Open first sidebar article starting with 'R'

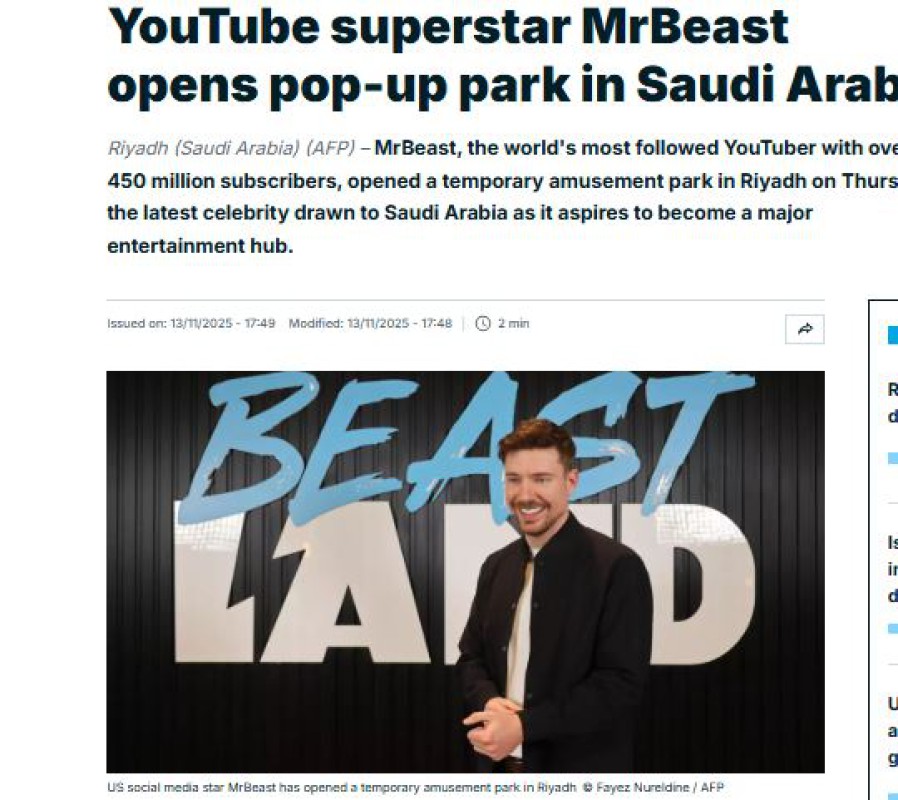pyautogui.click(x=893, y=403)
